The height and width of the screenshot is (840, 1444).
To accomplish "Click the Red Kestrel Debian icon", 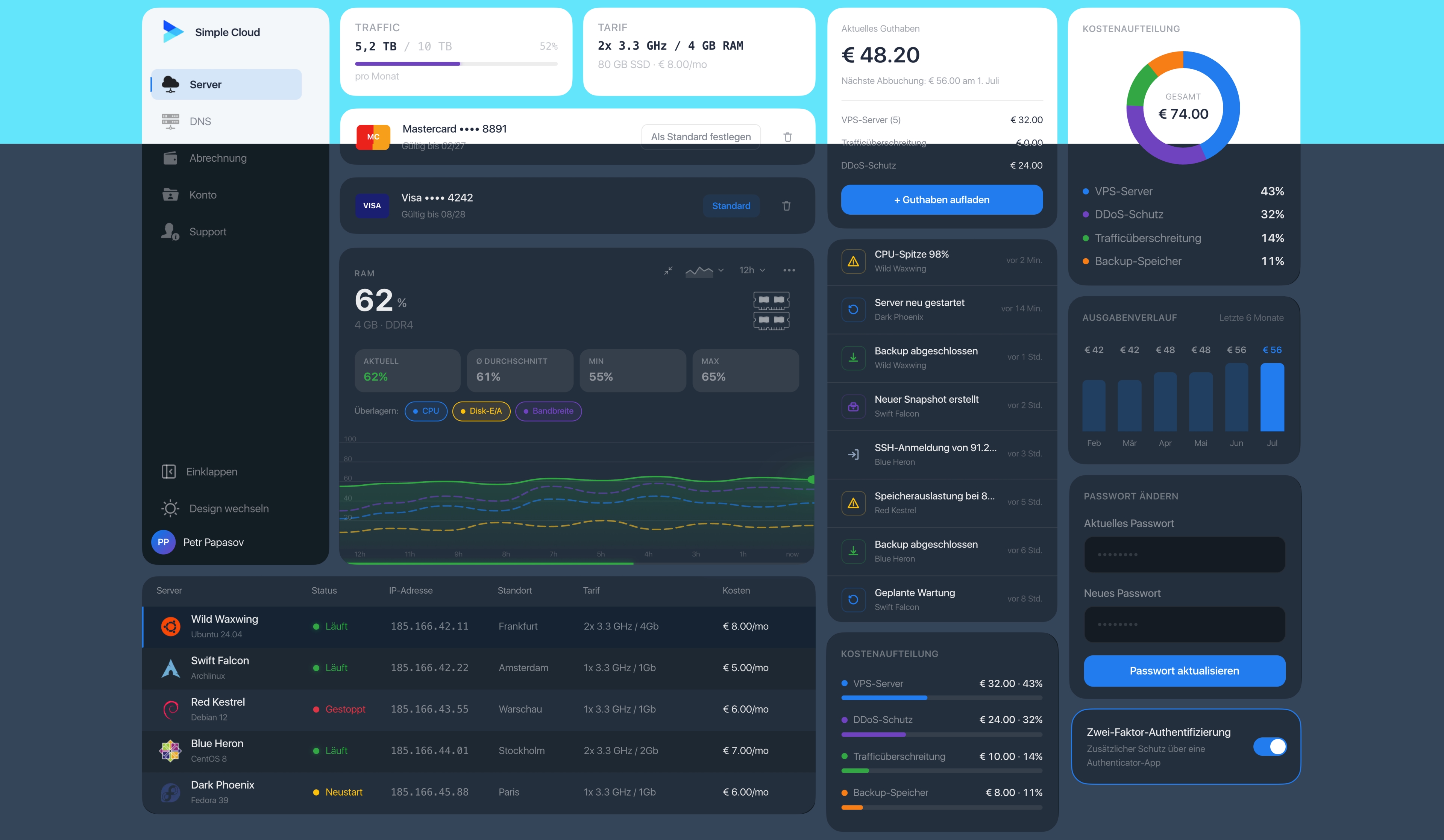I will point(170,710).
